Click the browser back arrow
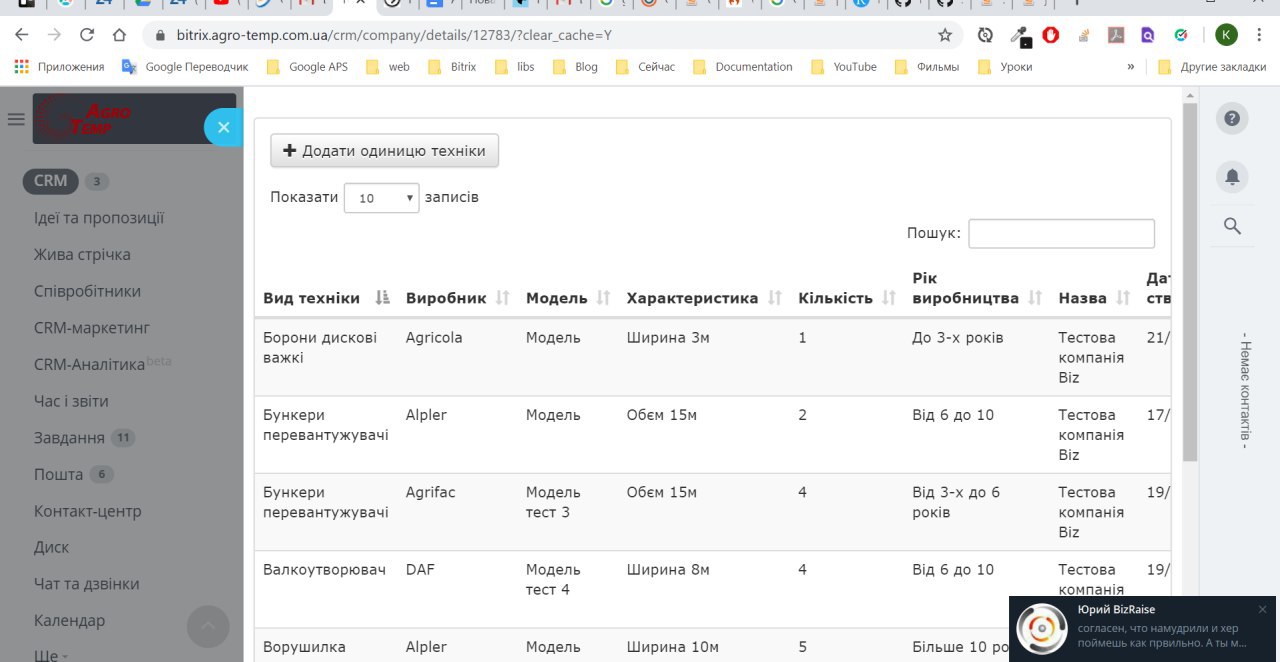The height and width of the screenshot is (662, 1280). pos(22,35)
